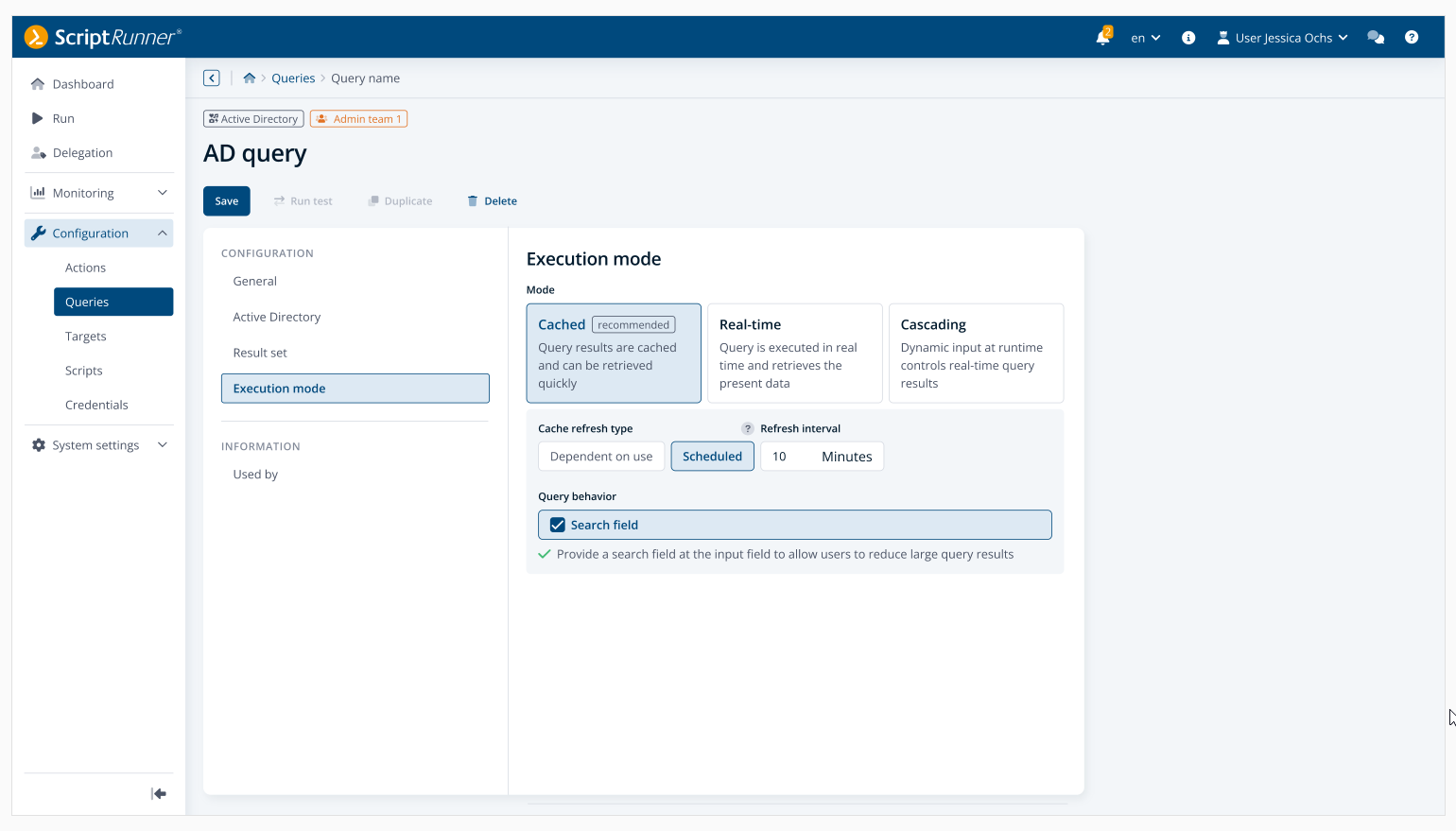This screenshot has width=1456, height=831.
Task: Click the back arrow beside breadcrumb
Action: click(x=212, y=78)
